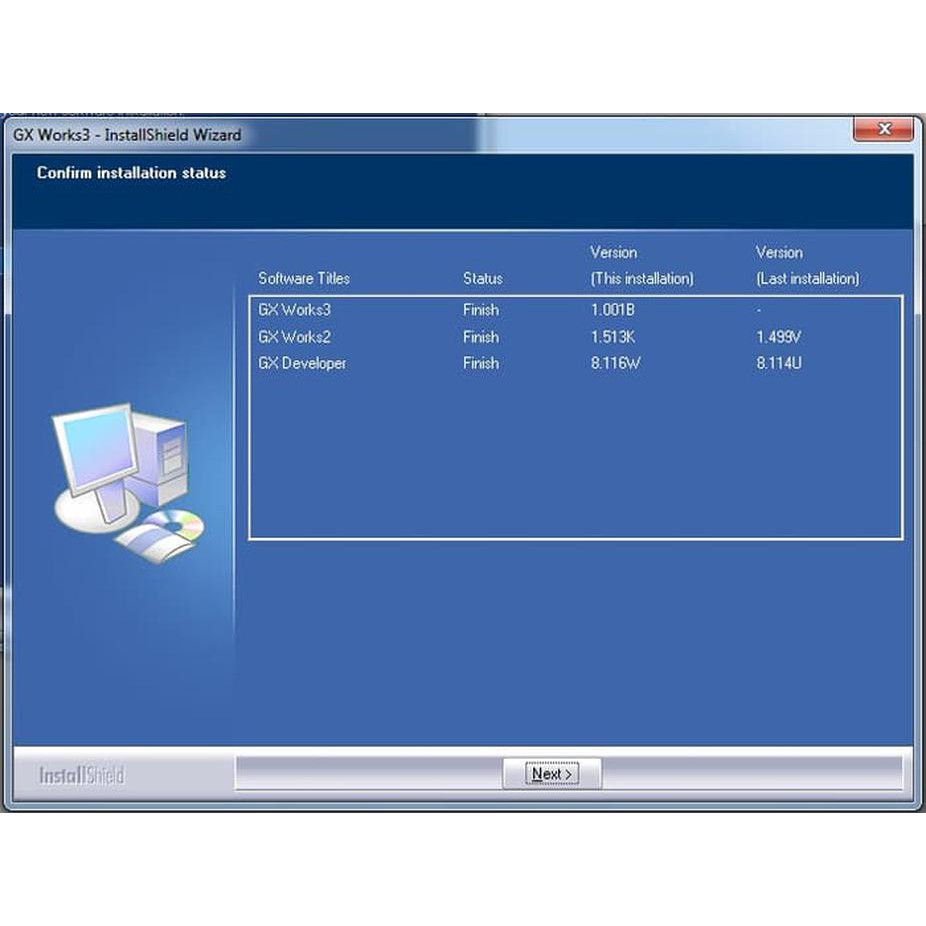Viewport: 926px width, 926px height.
Task: Click the Version (This installation) column header
Action: 641,266
